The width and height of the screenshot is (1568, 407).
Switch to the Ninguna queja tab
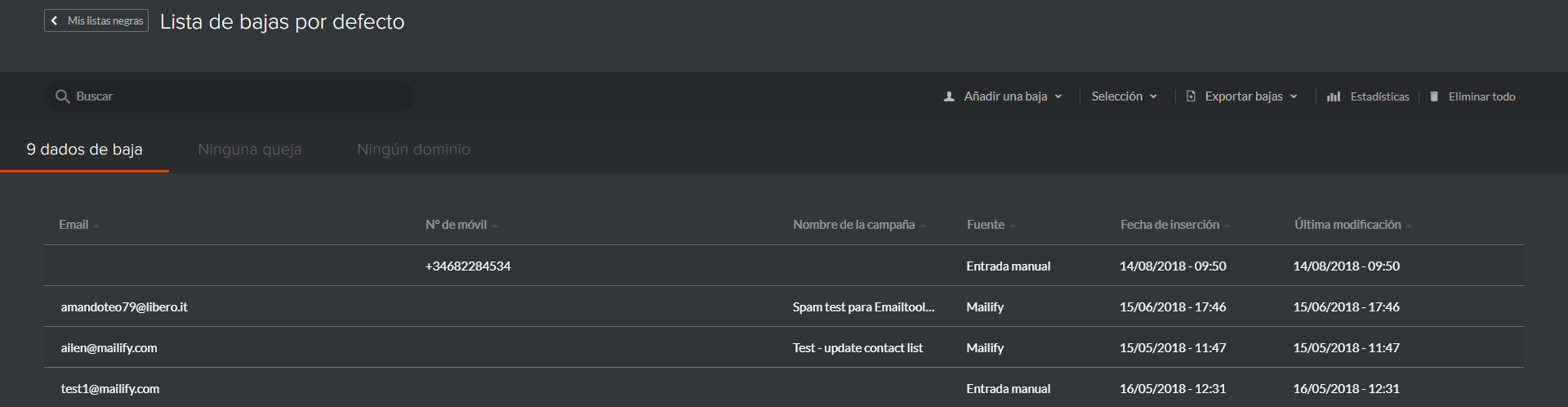point(250,149)
